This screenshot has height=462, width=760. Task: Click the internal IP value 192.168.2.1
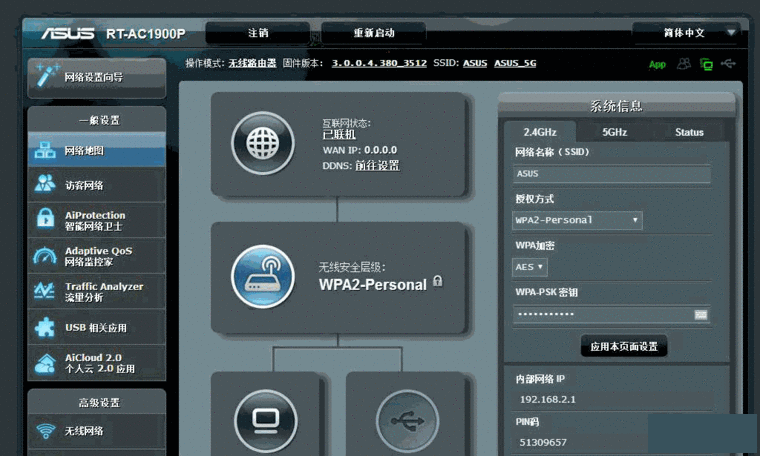coord(548,399)
